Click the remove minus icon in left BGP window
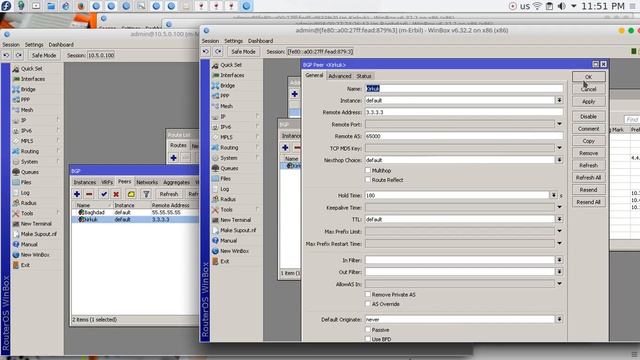640x360 pixels. [x=89, y=194]
